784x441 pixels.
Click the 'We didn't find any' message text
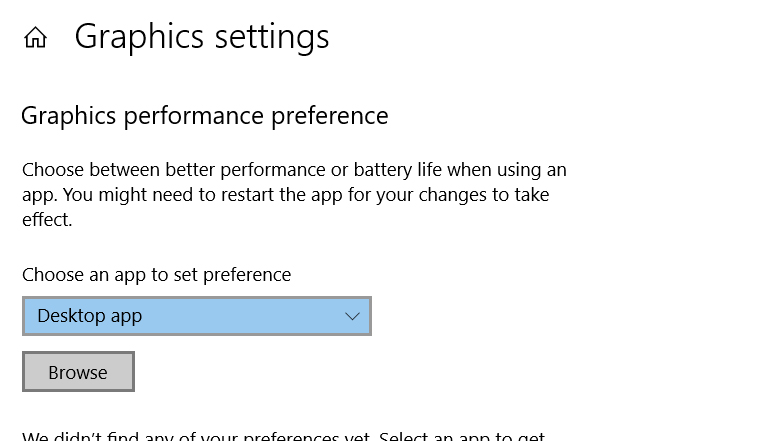[196, 435]
